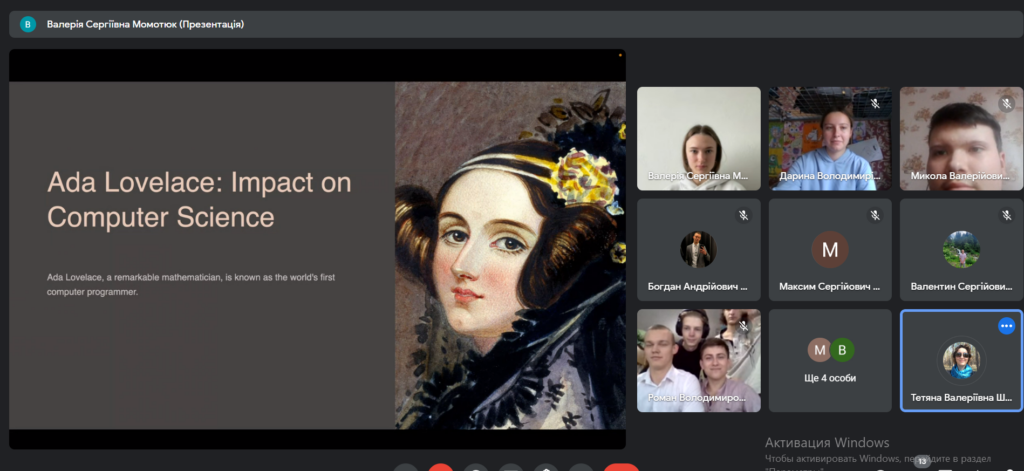
Task: Click the presenter avatar icon in the header
Action: click(x=28, y=24)
